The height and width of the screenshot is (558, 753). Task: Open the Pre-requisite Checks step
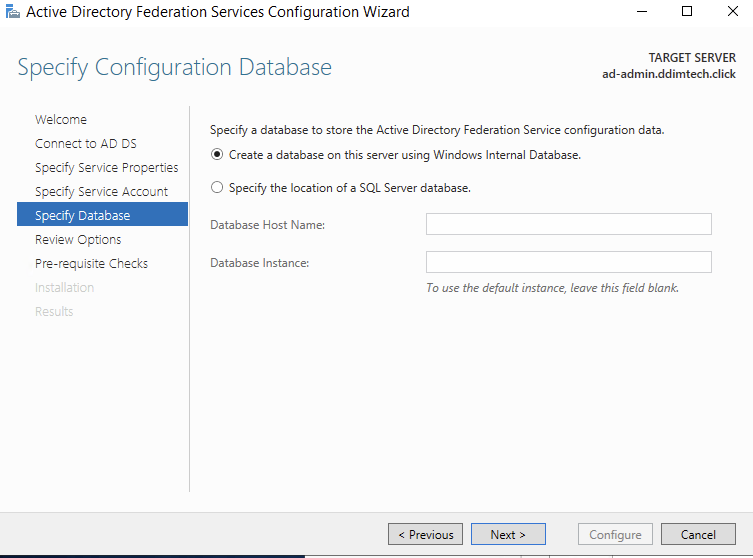(x=91, y=264)
